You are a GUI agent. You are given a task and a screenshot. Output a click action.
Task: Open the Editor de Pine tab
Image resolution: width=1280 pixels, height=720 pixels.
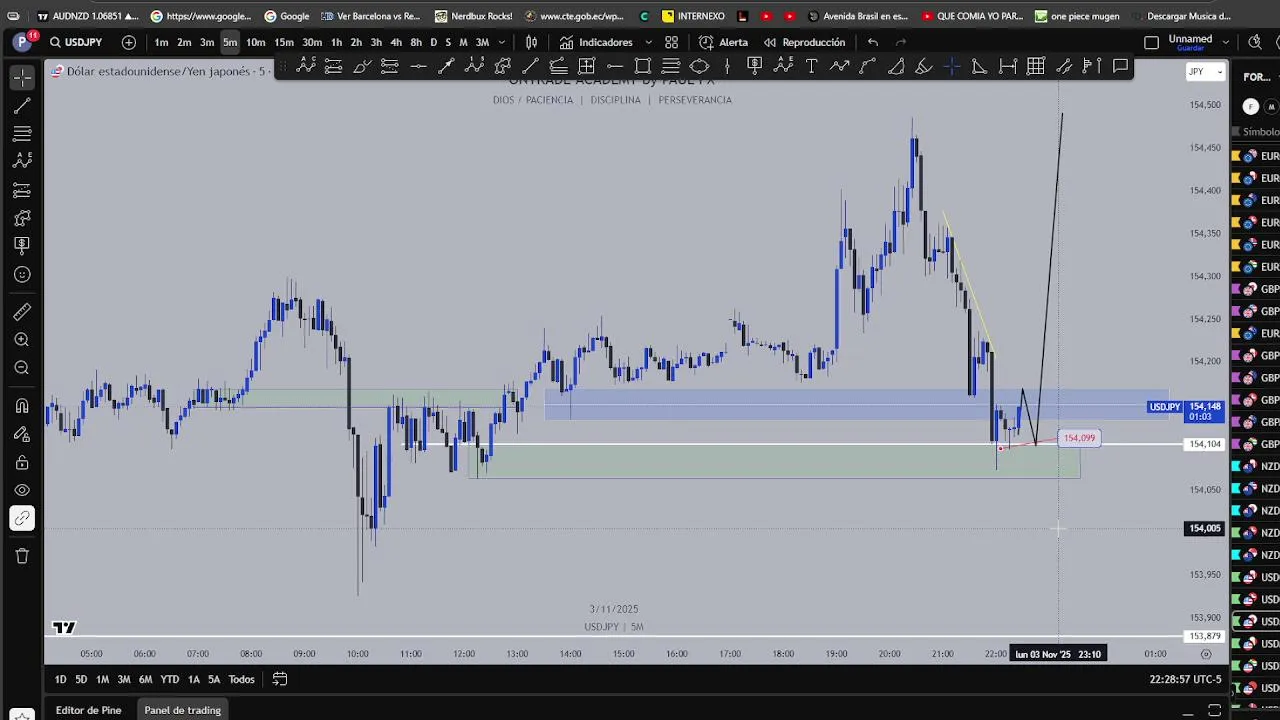tap(88, 710)
